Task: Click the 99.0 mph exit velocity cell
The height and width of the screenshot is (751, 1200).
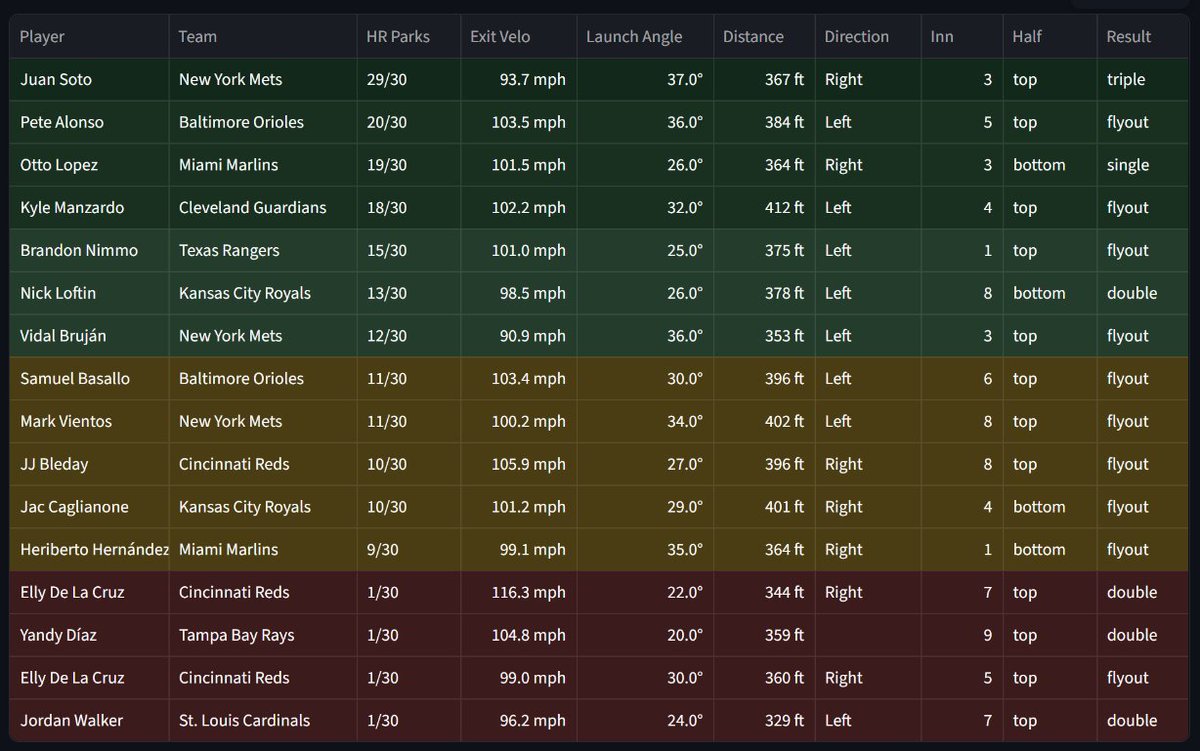Action: [518, 678]
